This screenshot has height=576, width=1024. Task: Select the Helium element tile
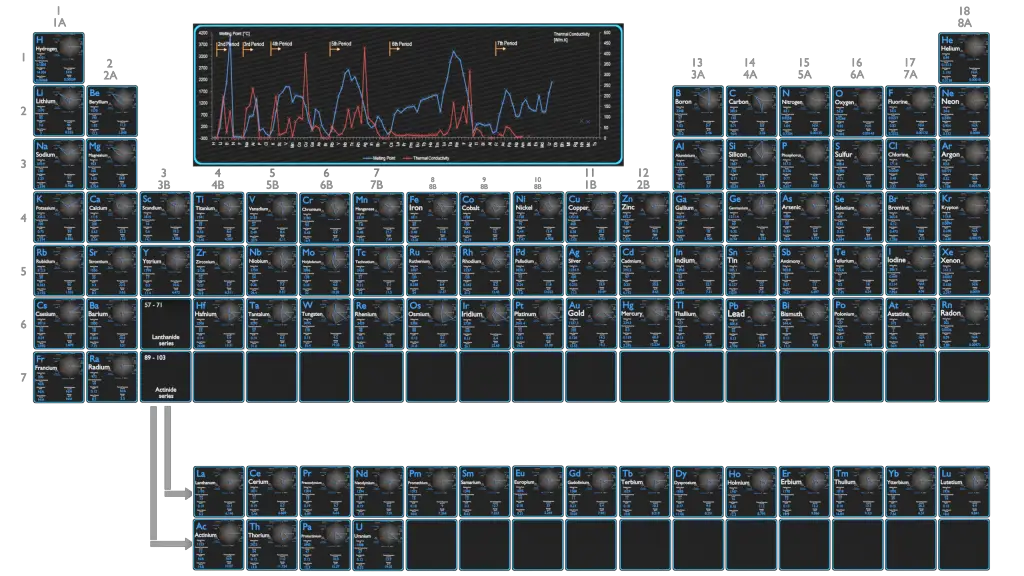click(x=964, y=58)
